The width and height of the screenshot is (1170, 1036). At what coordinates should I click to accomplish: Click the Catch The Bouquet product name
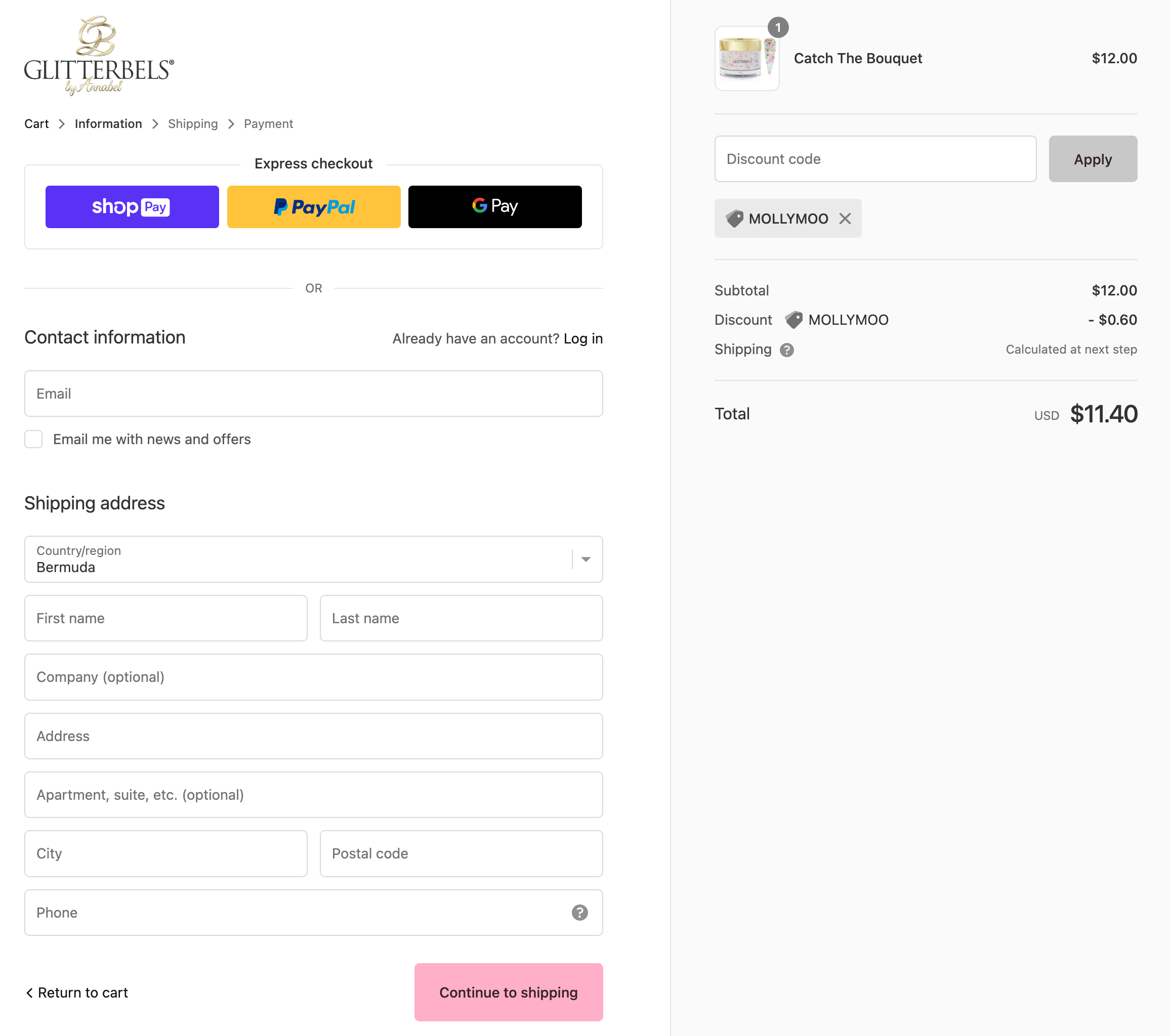click(x=857, y=58)
